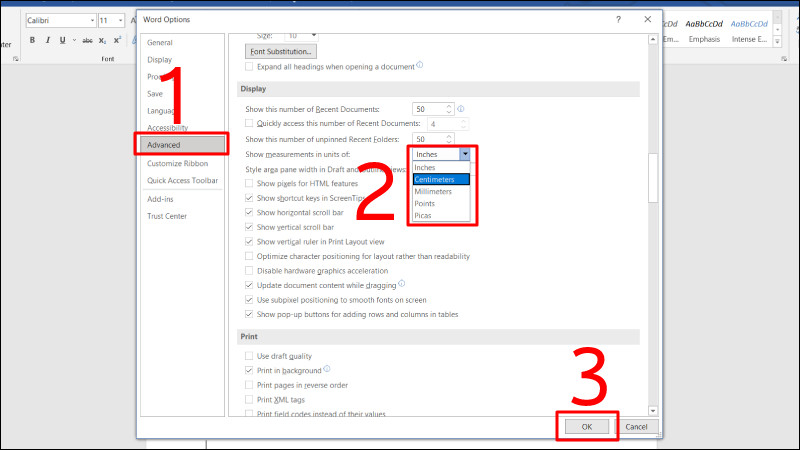Screen dimensions: 800x450
Task: Enable Show pixels for HTML features
Action: (x=249, y=184)
